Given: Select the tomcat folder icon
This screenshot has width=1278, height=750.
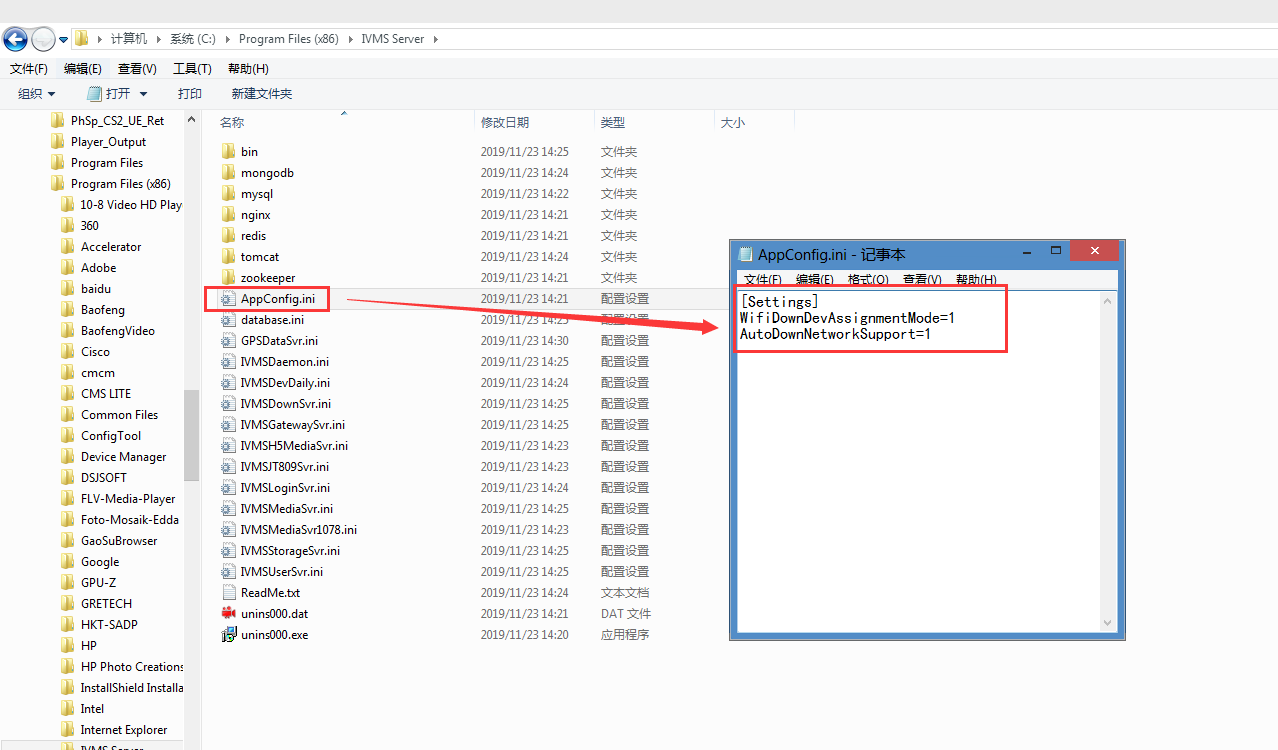Looking at the screenshot, I should tap(227, 257).
